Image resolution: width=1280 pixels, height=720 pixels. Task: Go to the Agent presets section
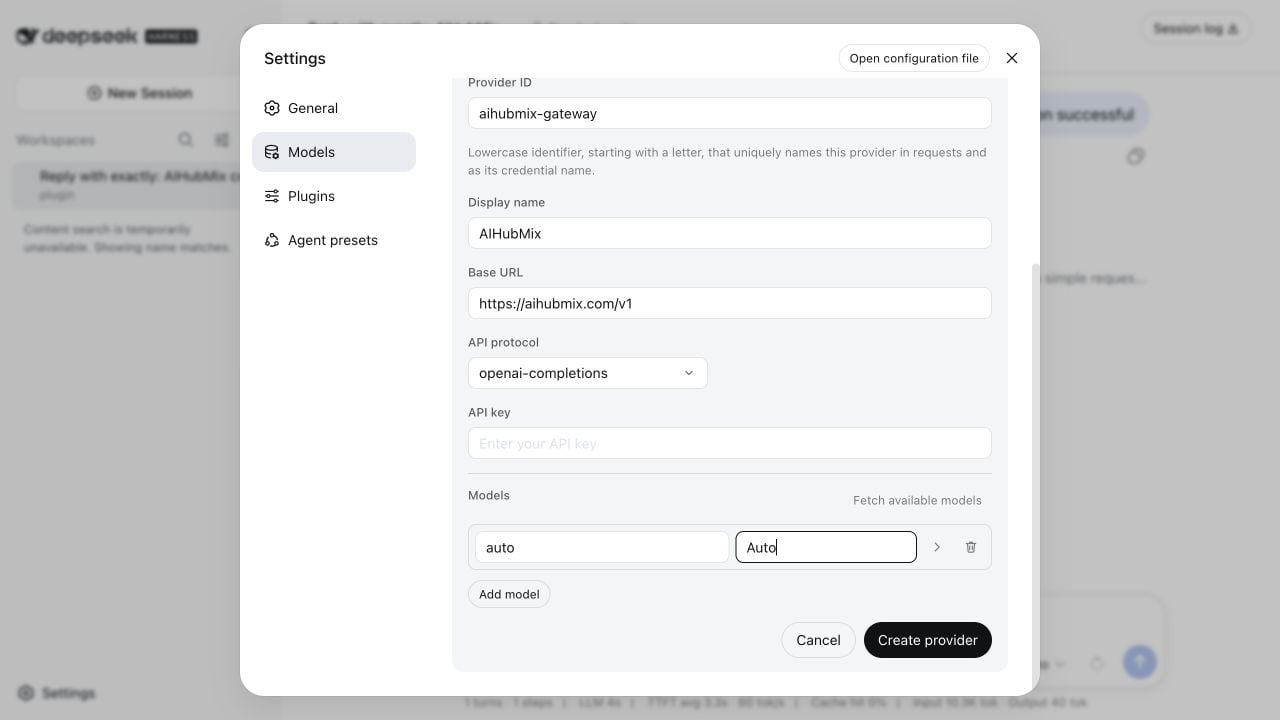click(x=334, y=240)
